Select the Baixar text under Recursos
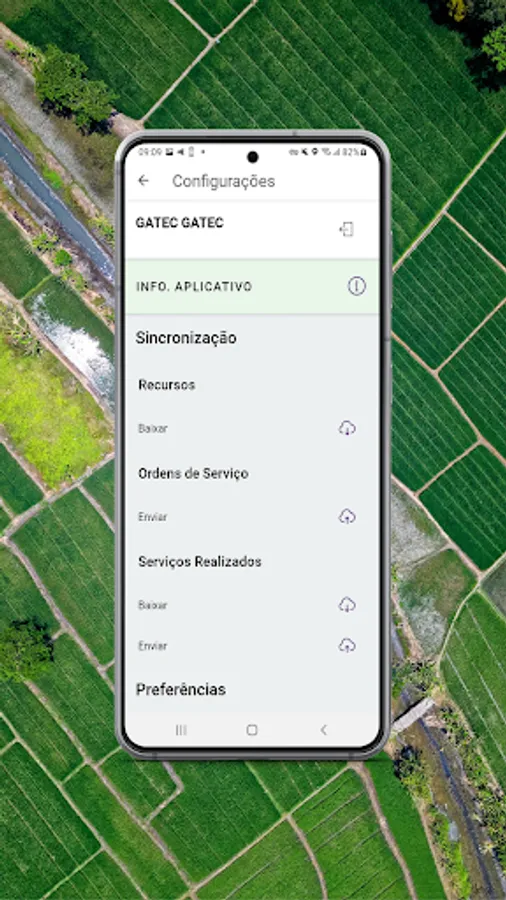The width and height of the screenshot is (506, 900). pyautogui.click(x=153, y=429)
